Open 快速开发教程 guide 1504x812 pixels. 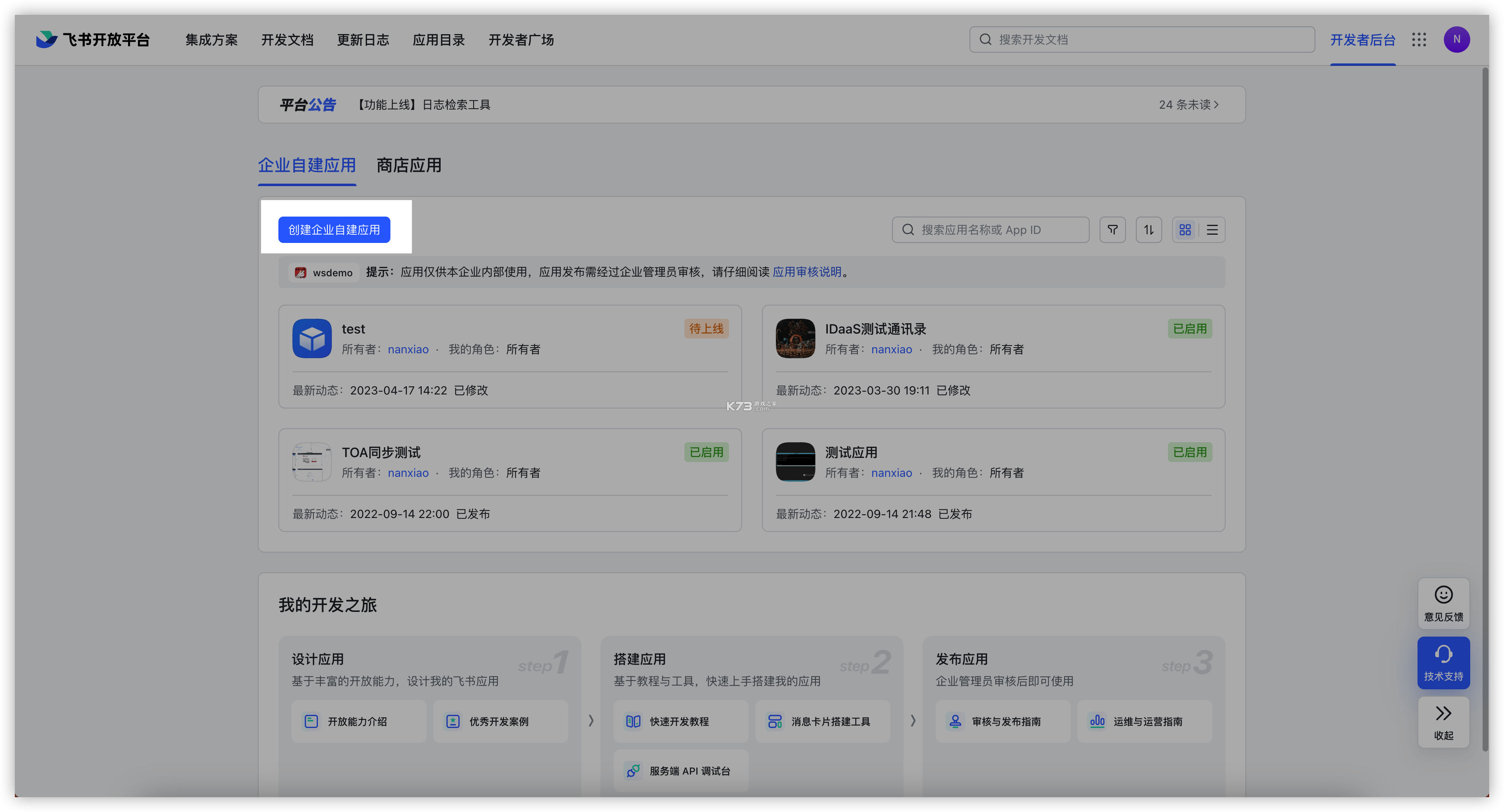coord(681,721)
